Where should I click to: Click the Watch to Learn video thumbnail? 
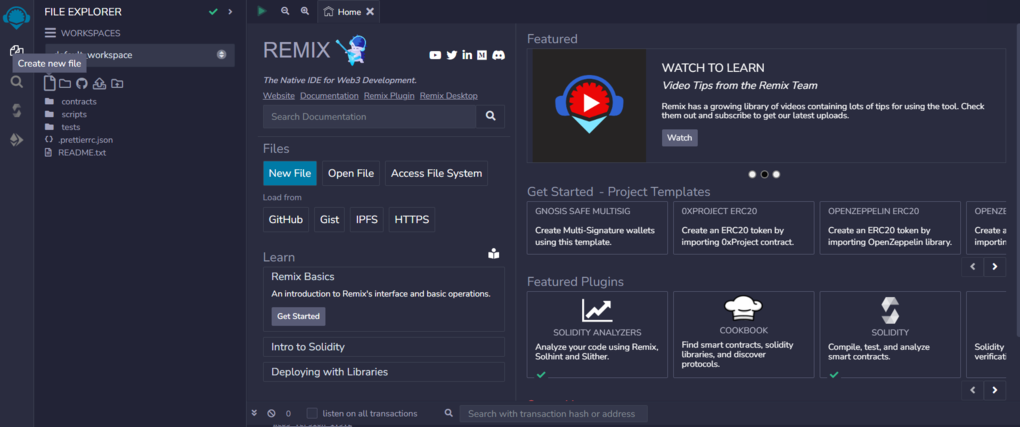589,105
